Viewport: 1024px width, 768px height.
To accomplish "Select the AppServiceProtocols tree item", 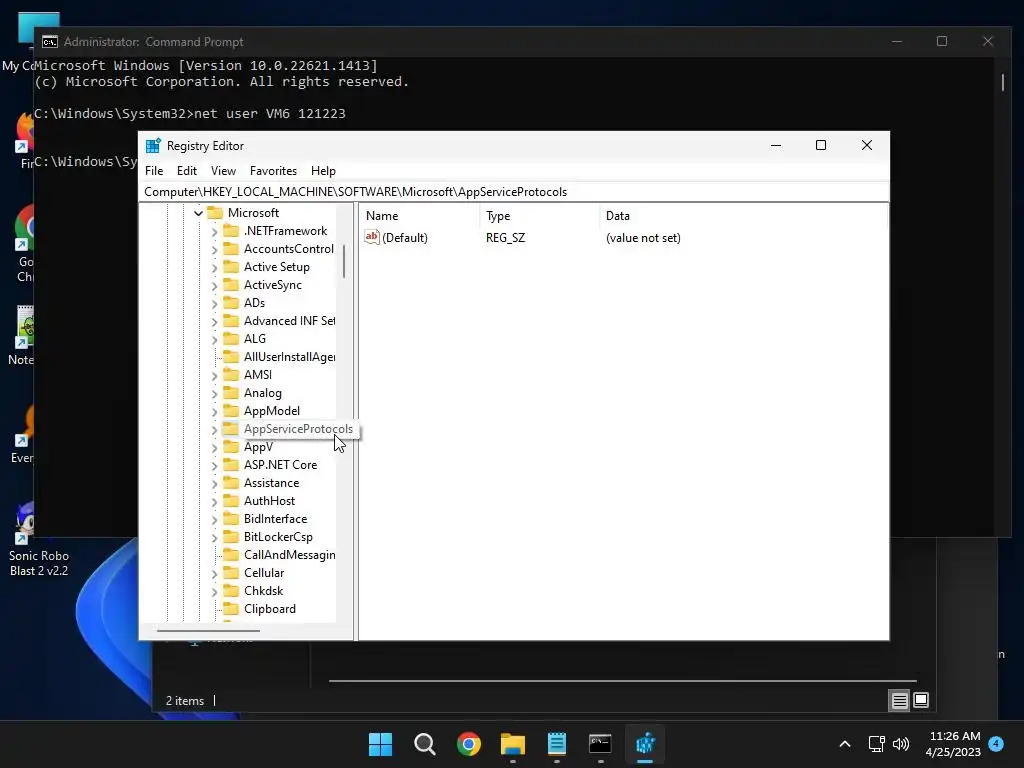I will [298, 429].
